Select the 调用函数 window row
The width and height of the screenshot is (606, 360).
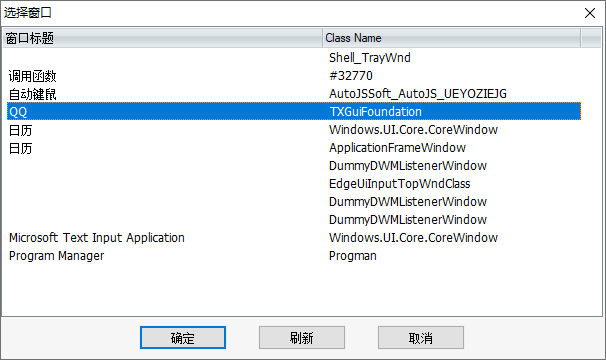tap(294, 76)
